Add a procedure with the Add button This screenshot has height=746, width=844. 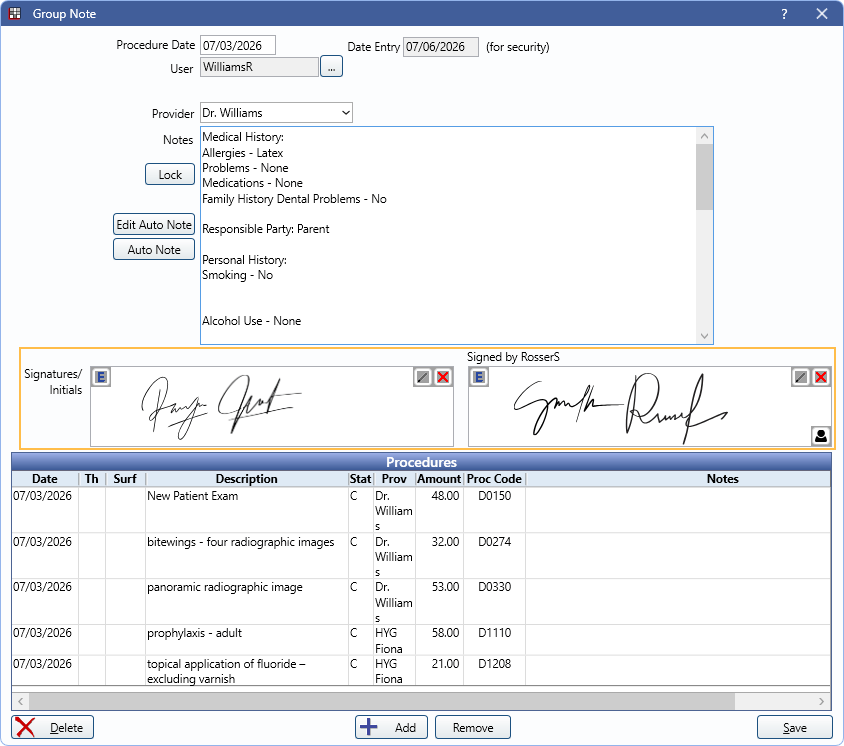391,728
